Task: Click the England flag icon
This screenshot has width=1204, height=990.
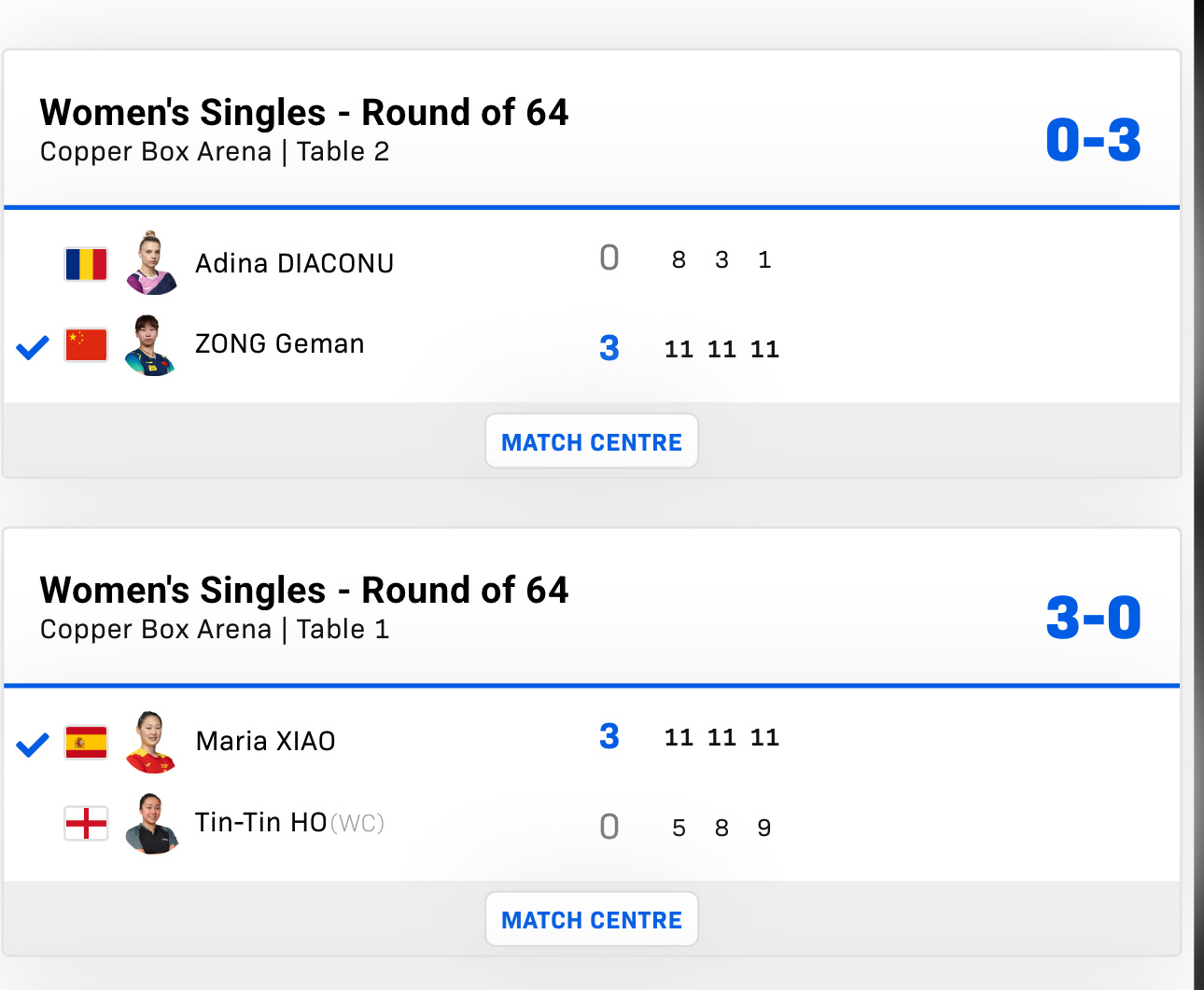Action: pos(86,823)
